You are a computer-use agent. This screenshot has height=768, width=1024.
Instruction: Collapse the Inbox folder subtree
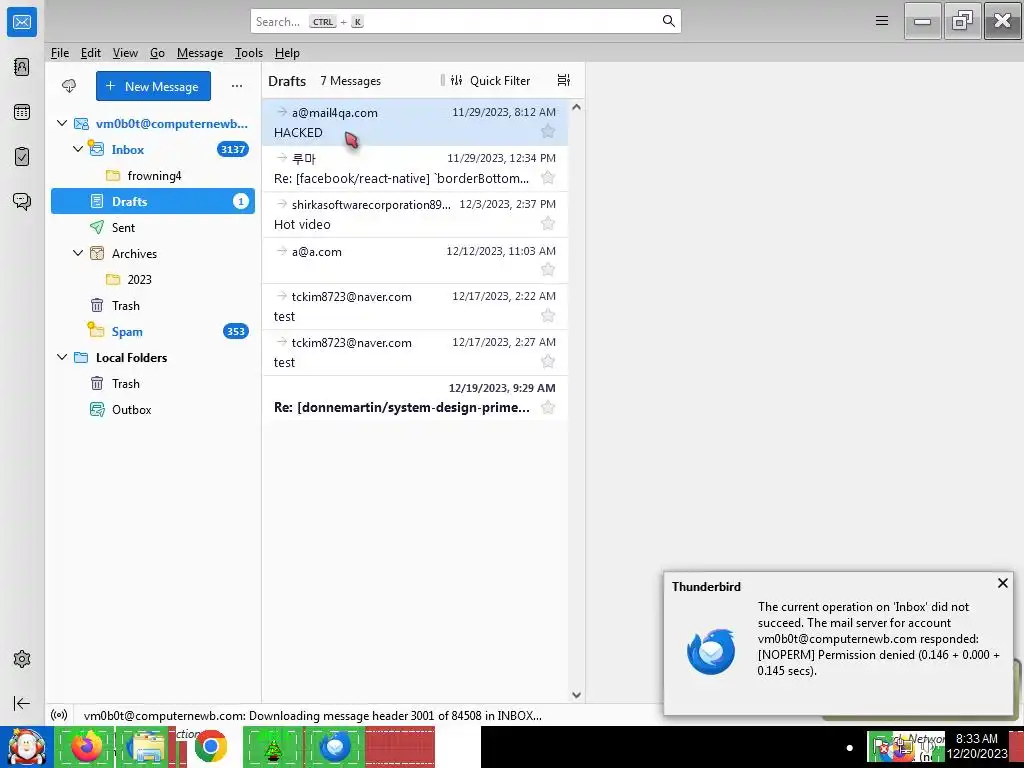[78, 149]
